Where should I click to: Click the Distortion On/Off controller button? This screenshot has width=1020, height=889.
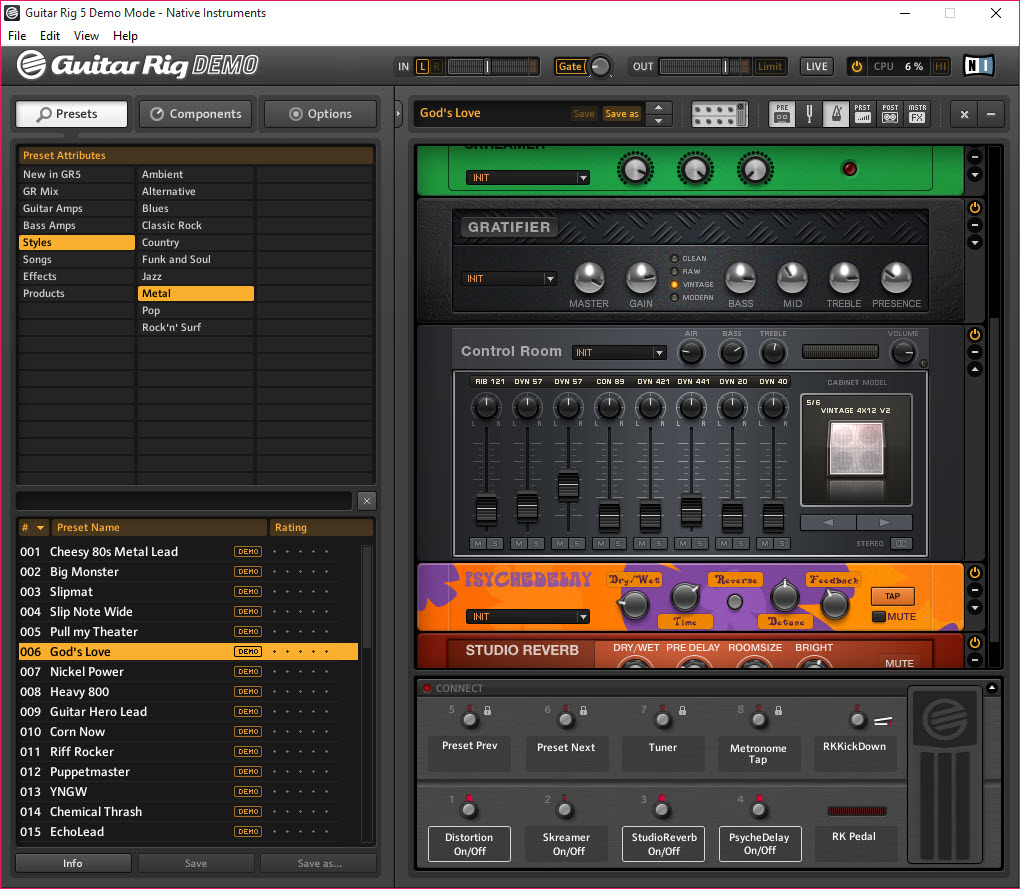(x=469, y=843)
